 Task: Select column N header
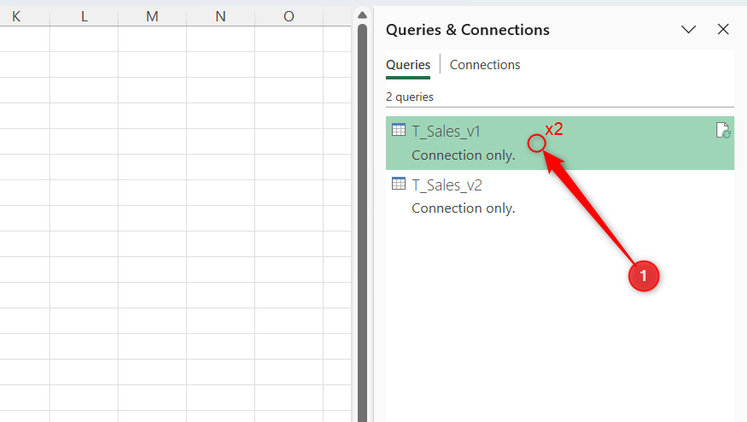coord(220,16)
